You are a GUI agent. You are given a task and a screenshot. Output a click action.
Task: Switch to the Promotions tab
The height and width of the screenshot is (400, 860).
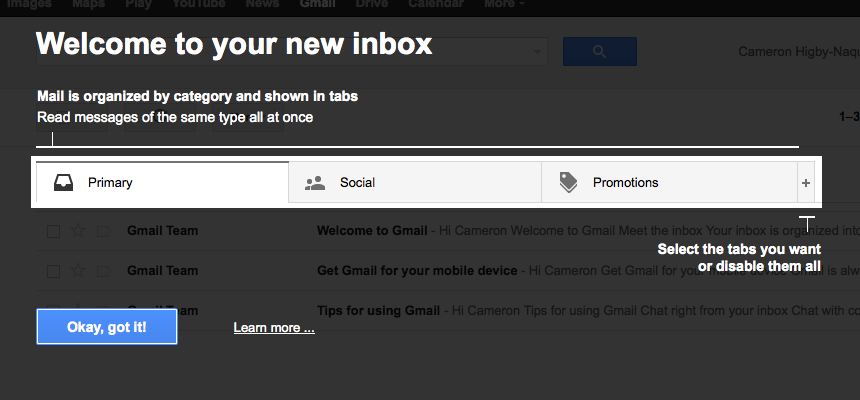point(669,183)
